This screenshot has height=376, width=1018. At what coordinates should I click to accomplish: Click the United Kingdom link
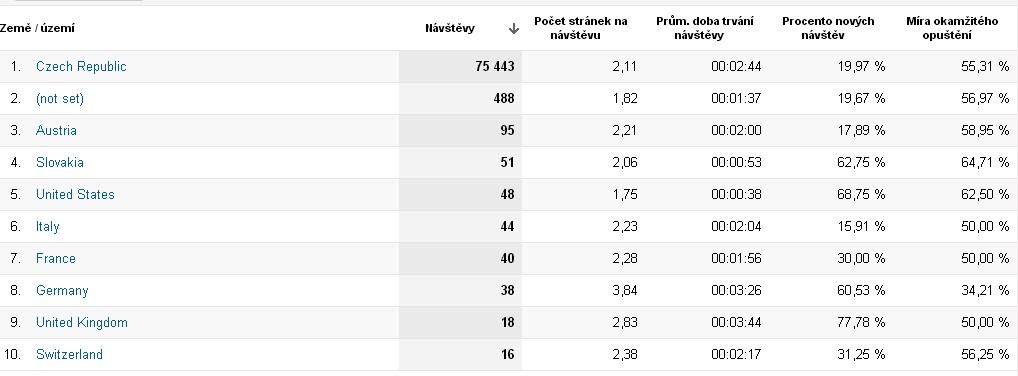pyautogui.click(x=82, y=322)
